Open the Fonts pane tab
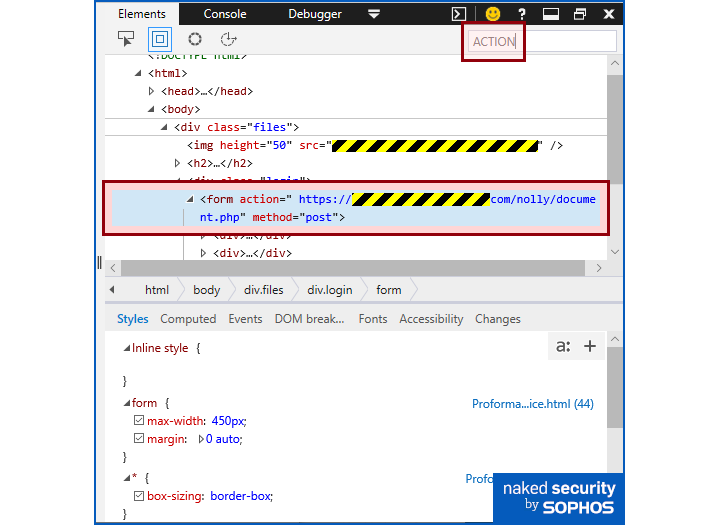The width and height of the screenshot is (720, 525). pyautogui.click(x=373, y=319)
